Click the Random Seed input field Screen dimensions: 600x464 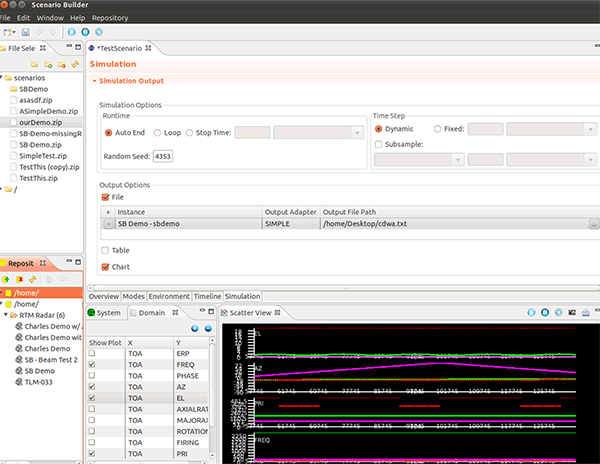point(164,156)
